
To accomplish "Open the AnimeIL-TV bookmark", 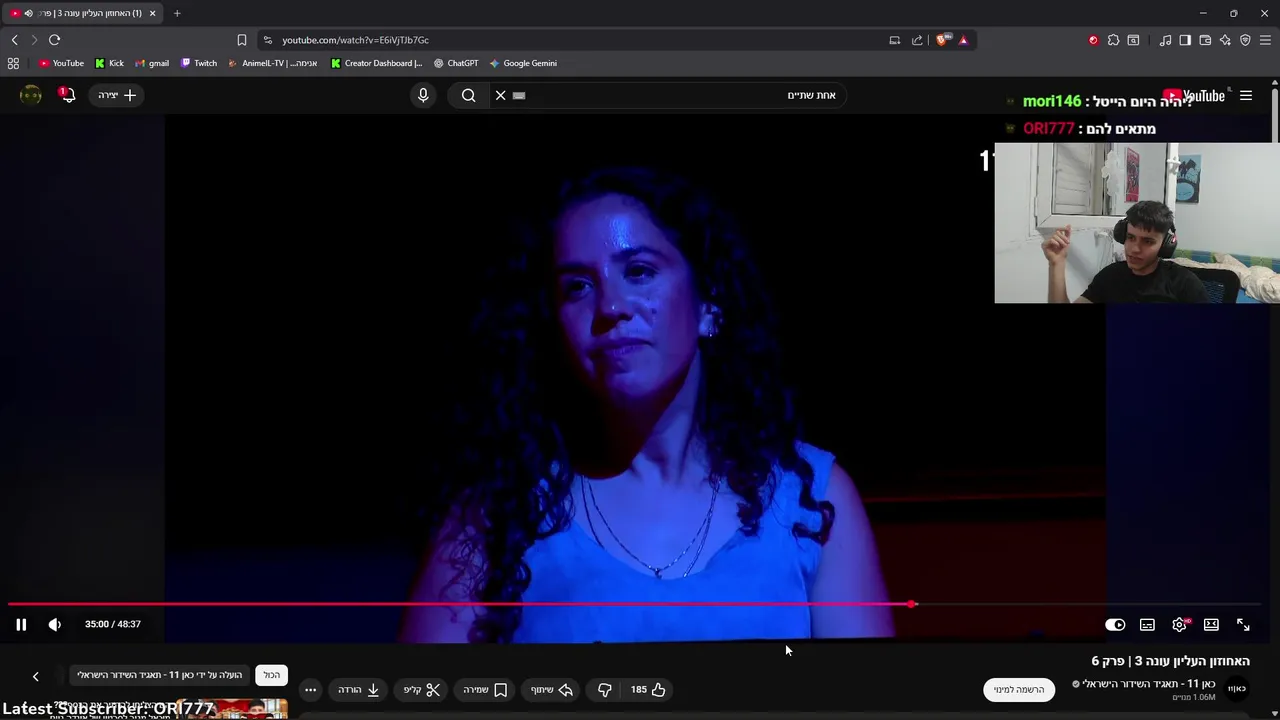I will pos(273,63).
